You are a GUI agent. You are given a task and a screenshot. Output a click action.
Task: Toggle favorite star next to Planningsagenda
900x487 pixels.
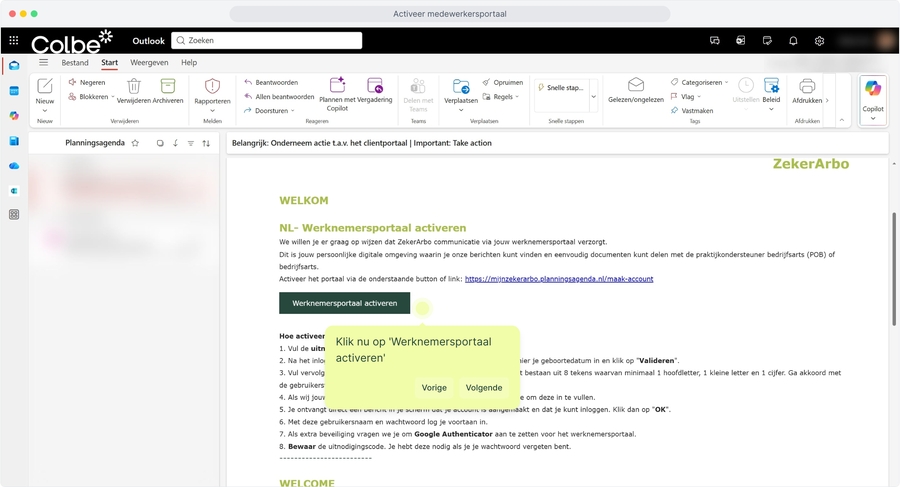[x=136, y=143]
